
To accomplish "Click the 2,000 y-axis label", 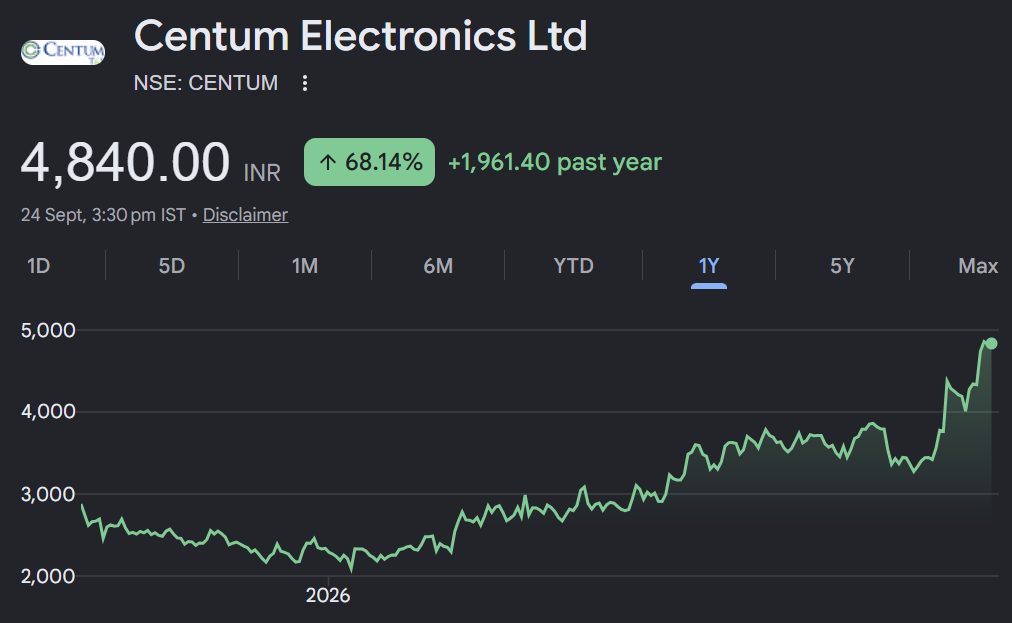I will [x=48, y=576].
